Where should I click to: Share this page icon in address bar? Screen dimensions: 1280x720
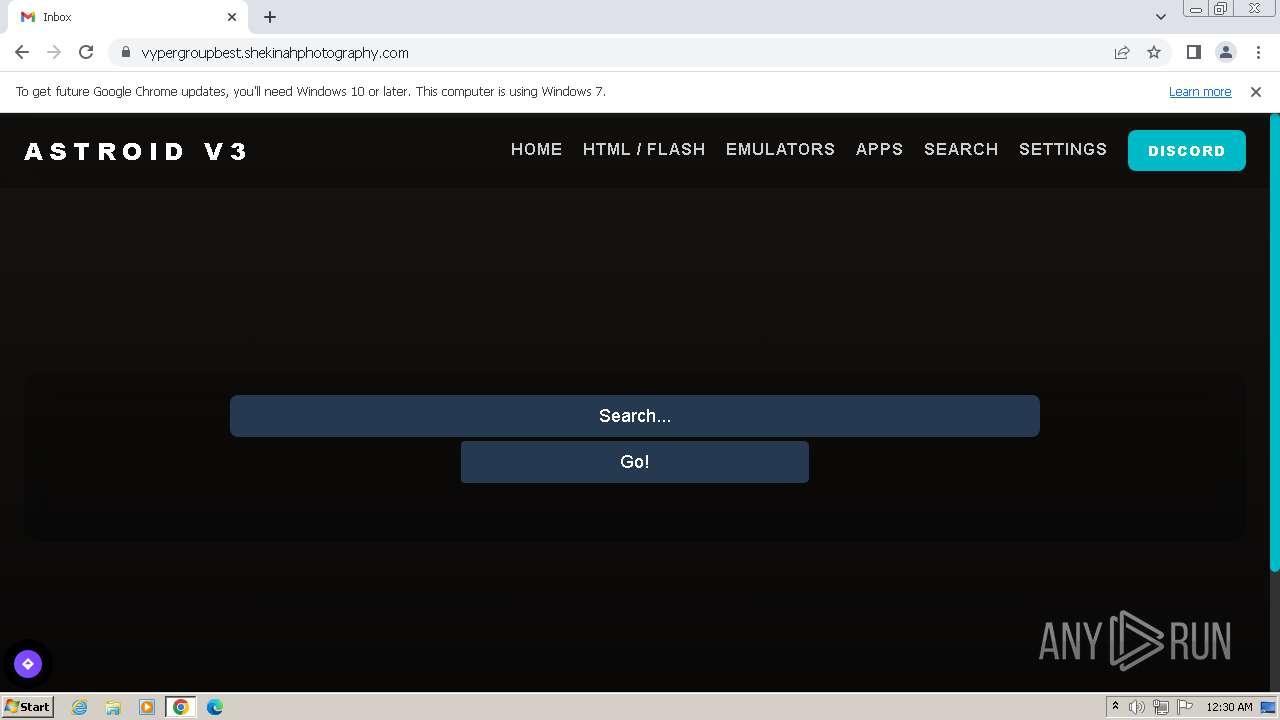[1122, 53]
